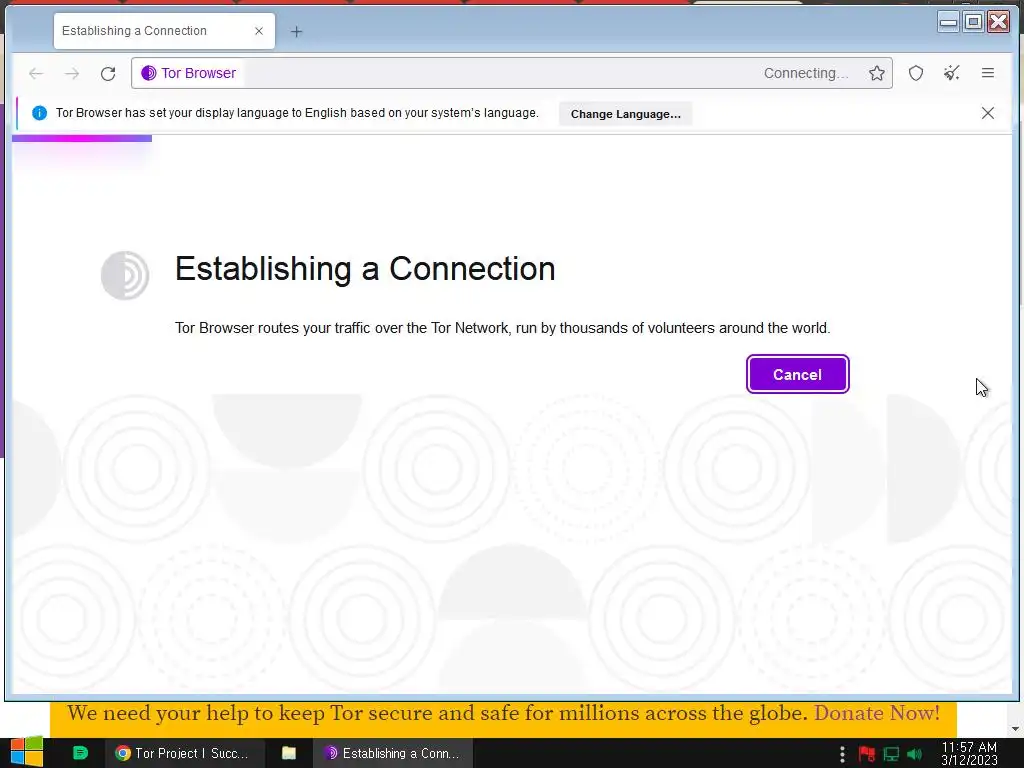The image size is (1024, 768).
Task: Minimize the Tor Browser window
Action: 948,22
